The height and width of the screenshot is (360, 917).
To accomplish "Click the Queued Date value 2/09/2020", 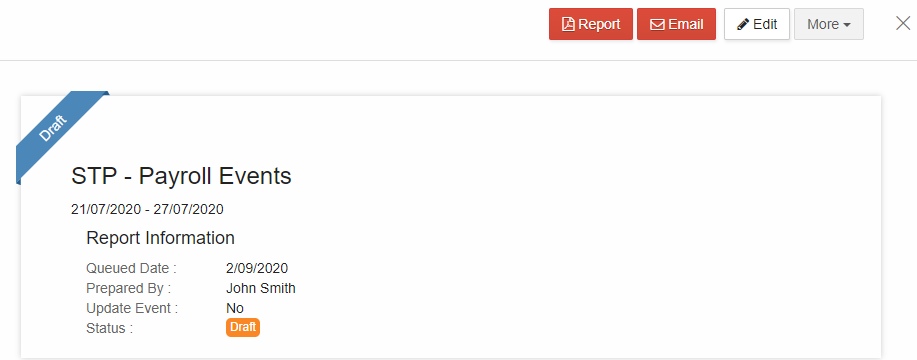I will tap(257, 268).
